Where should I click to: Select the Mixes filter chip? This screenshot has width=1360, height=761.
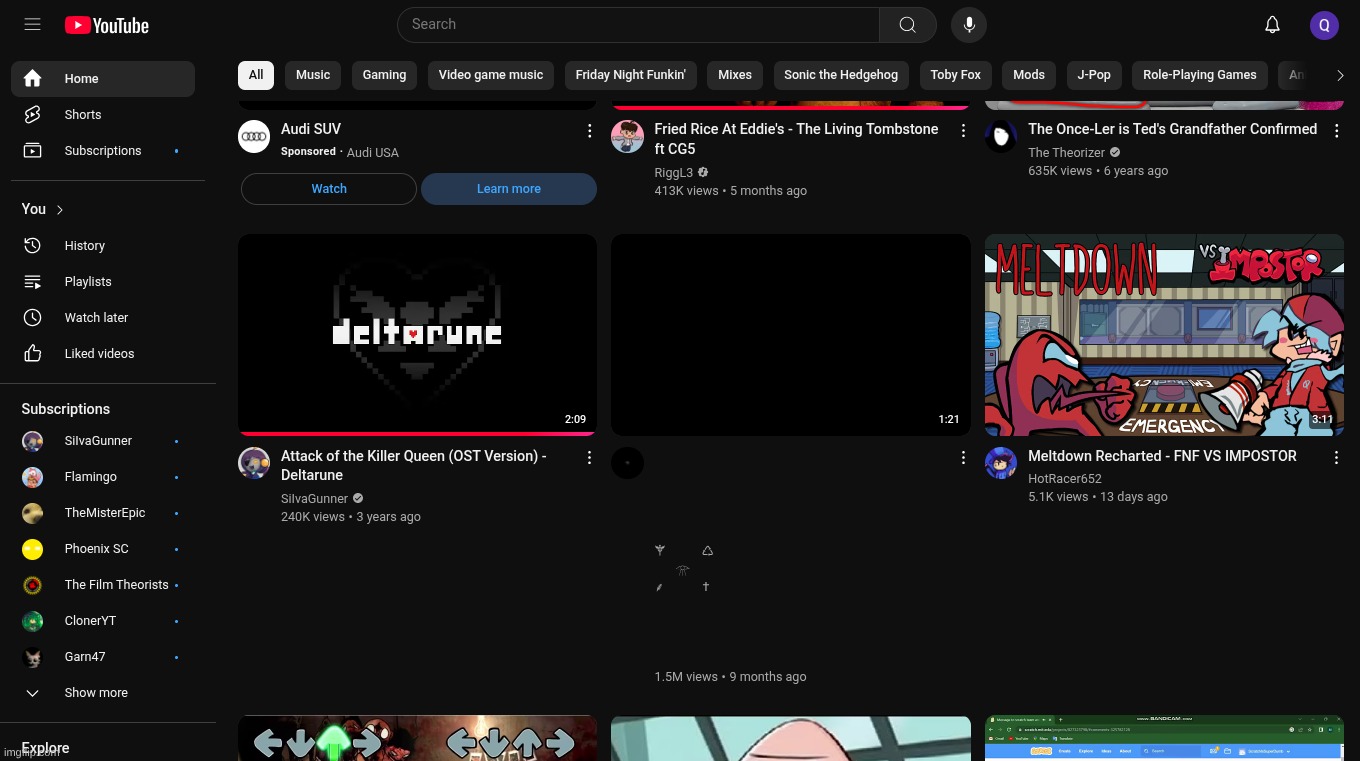click(735, 75)
